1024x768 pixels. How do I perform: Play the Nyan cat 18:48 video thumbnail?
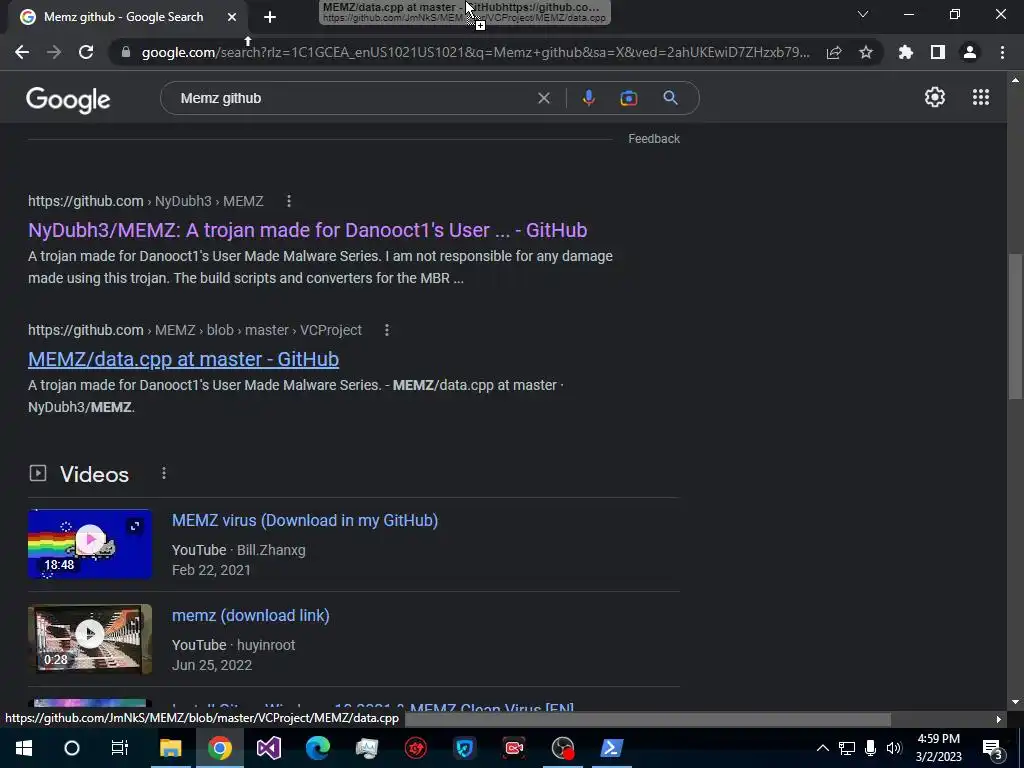[x=90, y=544]
